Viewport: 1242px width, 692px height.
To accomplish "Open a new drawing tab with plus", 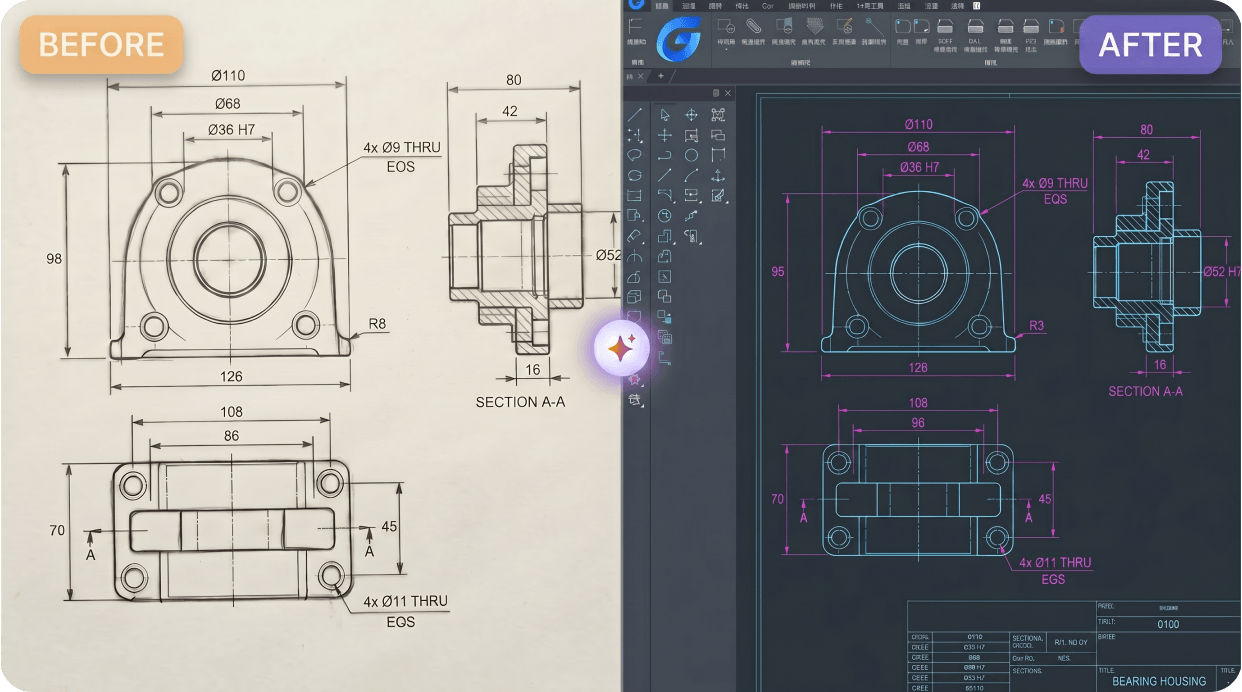I will pyautogui.click(x=660, y=75).
